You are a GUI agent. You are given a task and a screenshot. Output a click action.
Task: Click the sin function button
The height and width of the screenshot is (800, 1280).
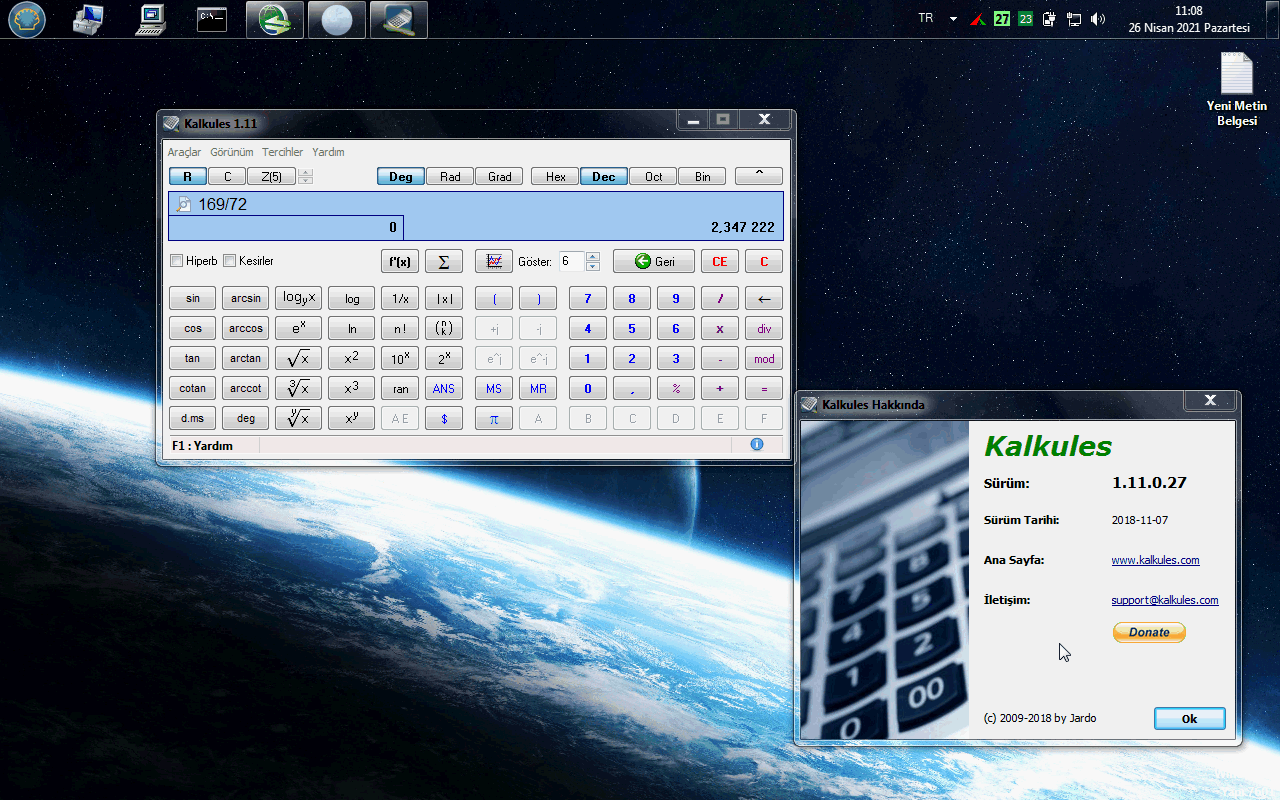tap(192, 298)
